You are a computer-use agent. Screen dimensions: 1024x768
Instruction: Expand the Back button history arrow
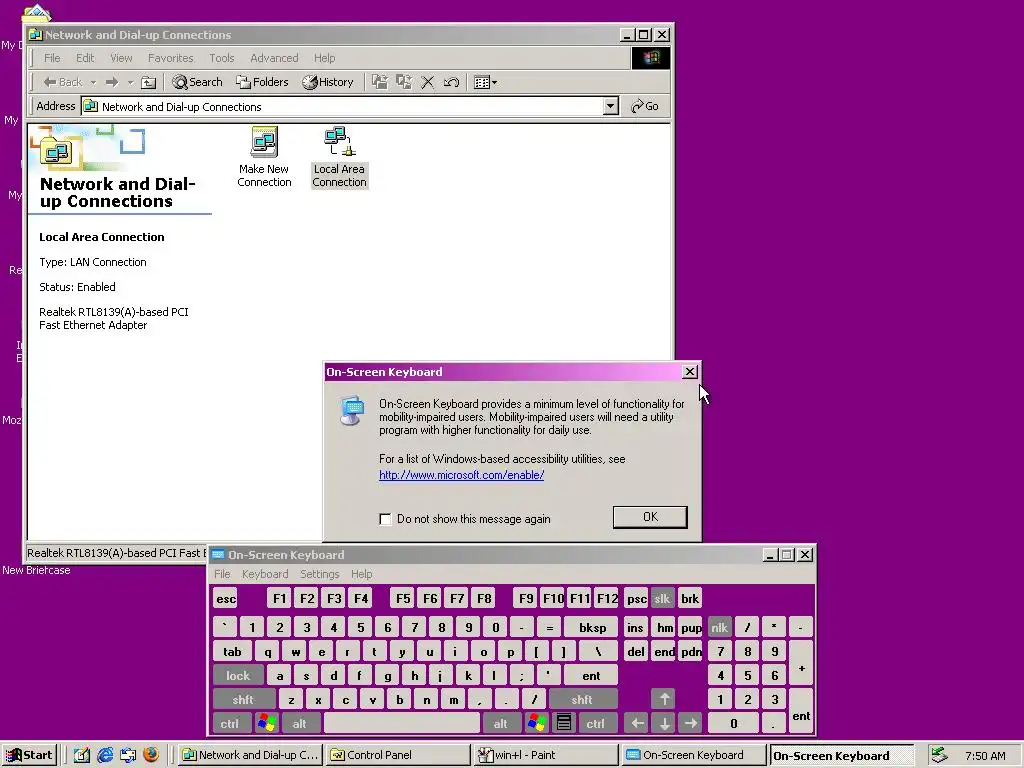pyautogui.click(x=93, y=82)
